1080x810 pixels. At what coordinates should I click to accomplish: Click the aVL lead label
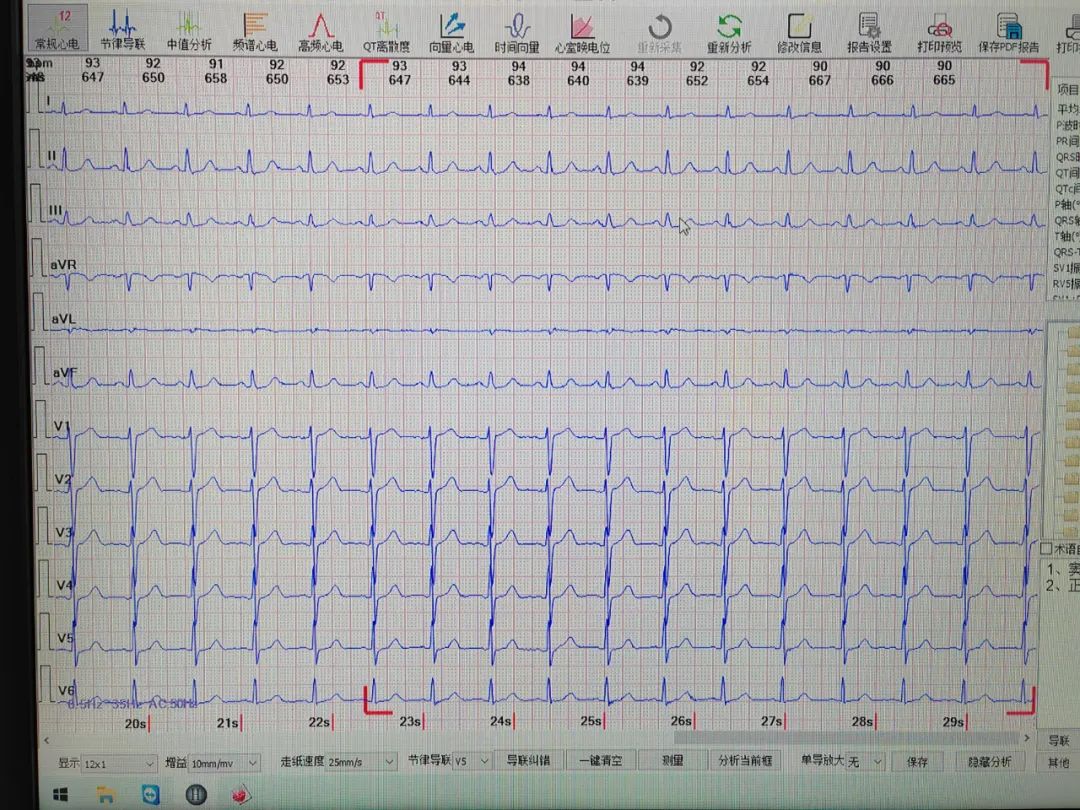point(63,319)
